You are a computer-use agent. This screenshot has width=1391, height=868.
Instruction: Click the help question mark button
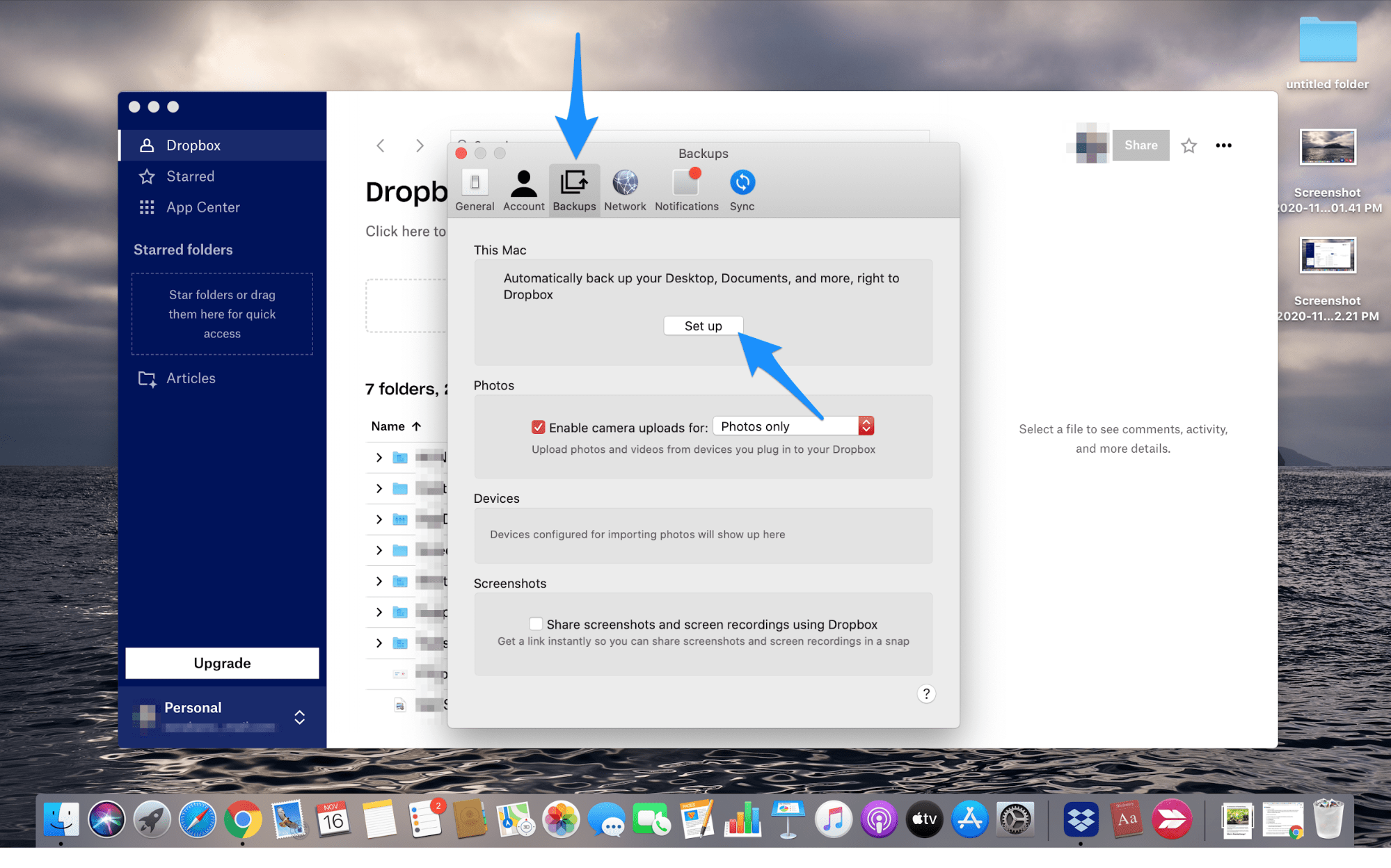point(926,694)
